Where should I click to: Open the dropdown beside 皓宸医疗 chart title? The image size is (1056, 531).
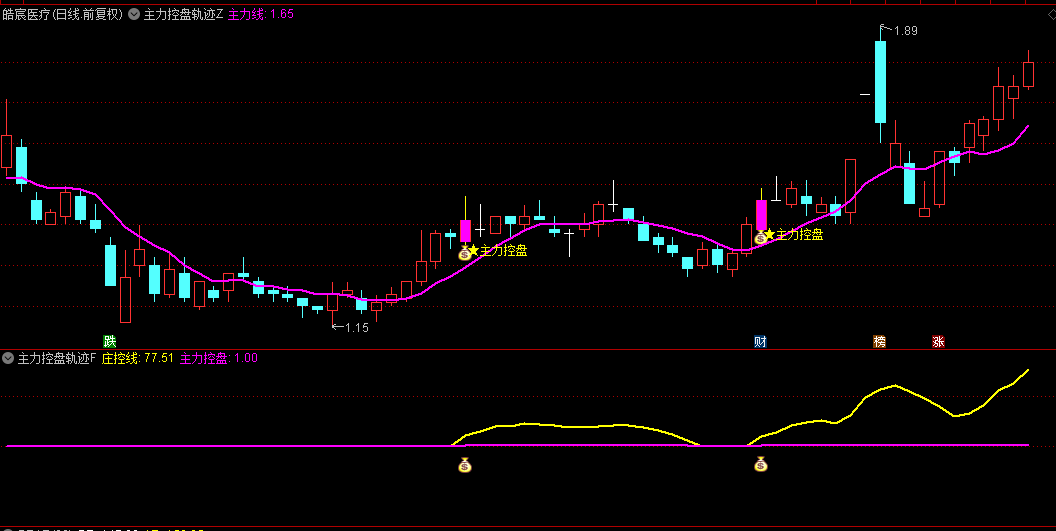(133, 13)
